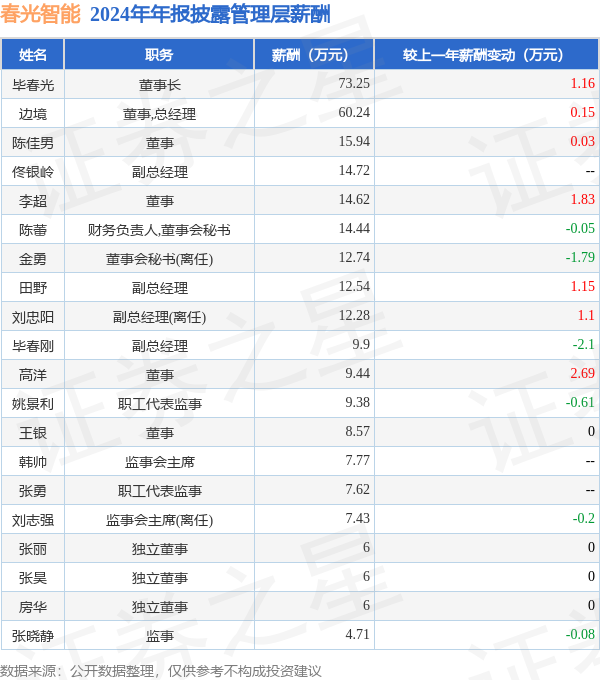Click salary value 12.28
The image size is (600, 680).
(x=354, y=316)
